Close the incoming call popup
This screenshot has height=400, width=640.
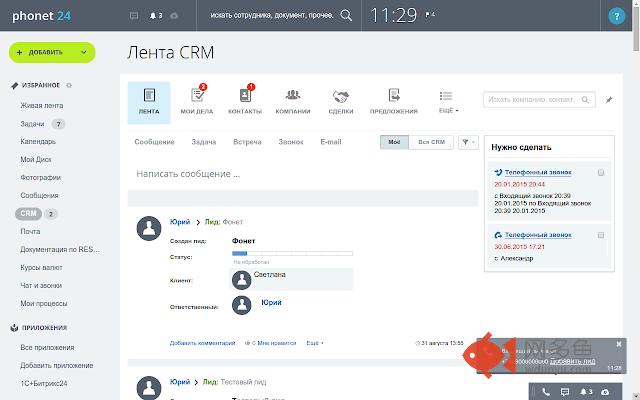pyautogui.click(x=619, y=344)
